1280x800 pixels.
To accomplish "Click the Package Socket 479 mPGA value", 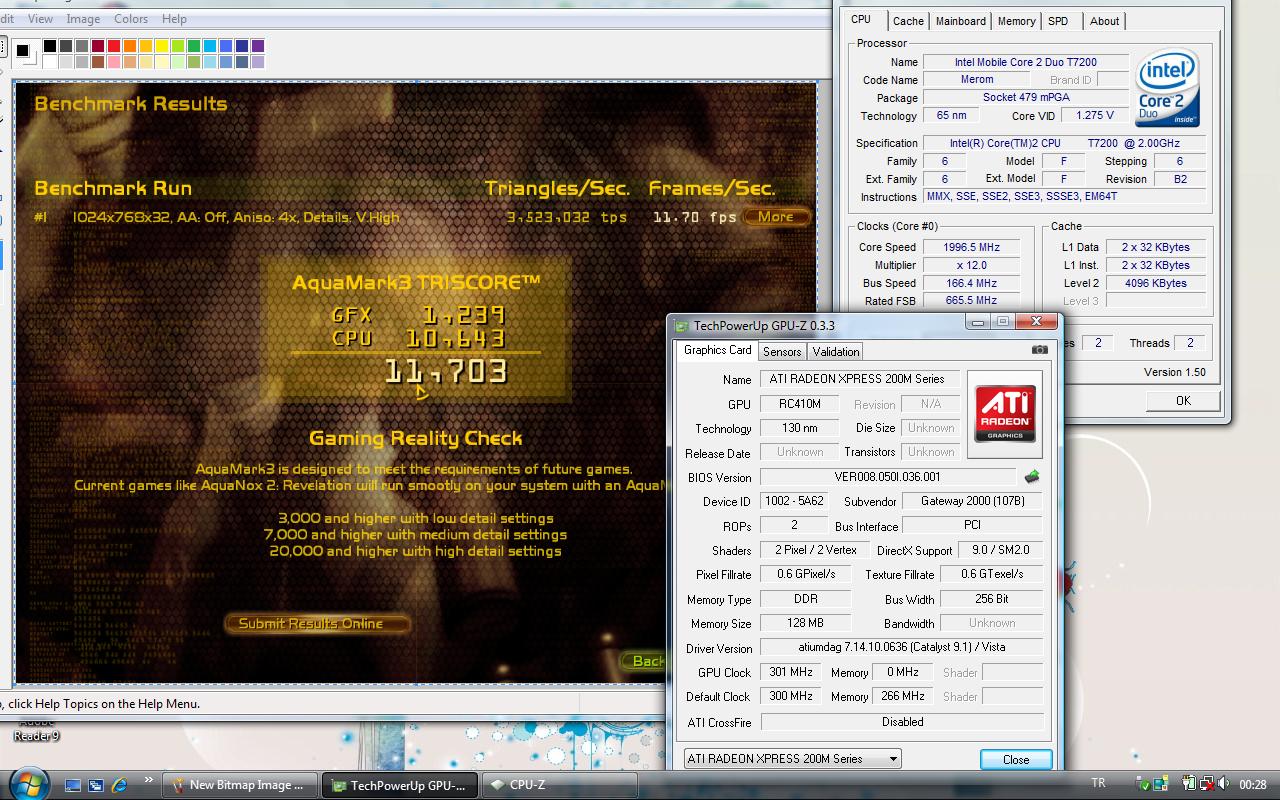I will [1025, 98].
